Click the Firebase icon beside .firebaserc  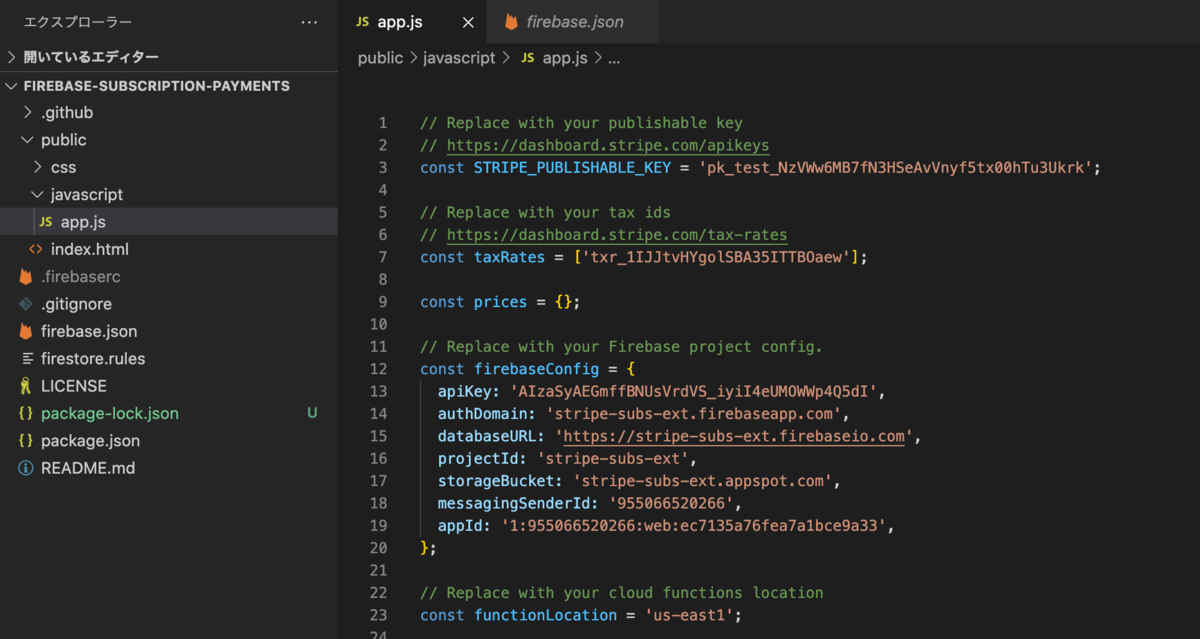coord(25,276)
